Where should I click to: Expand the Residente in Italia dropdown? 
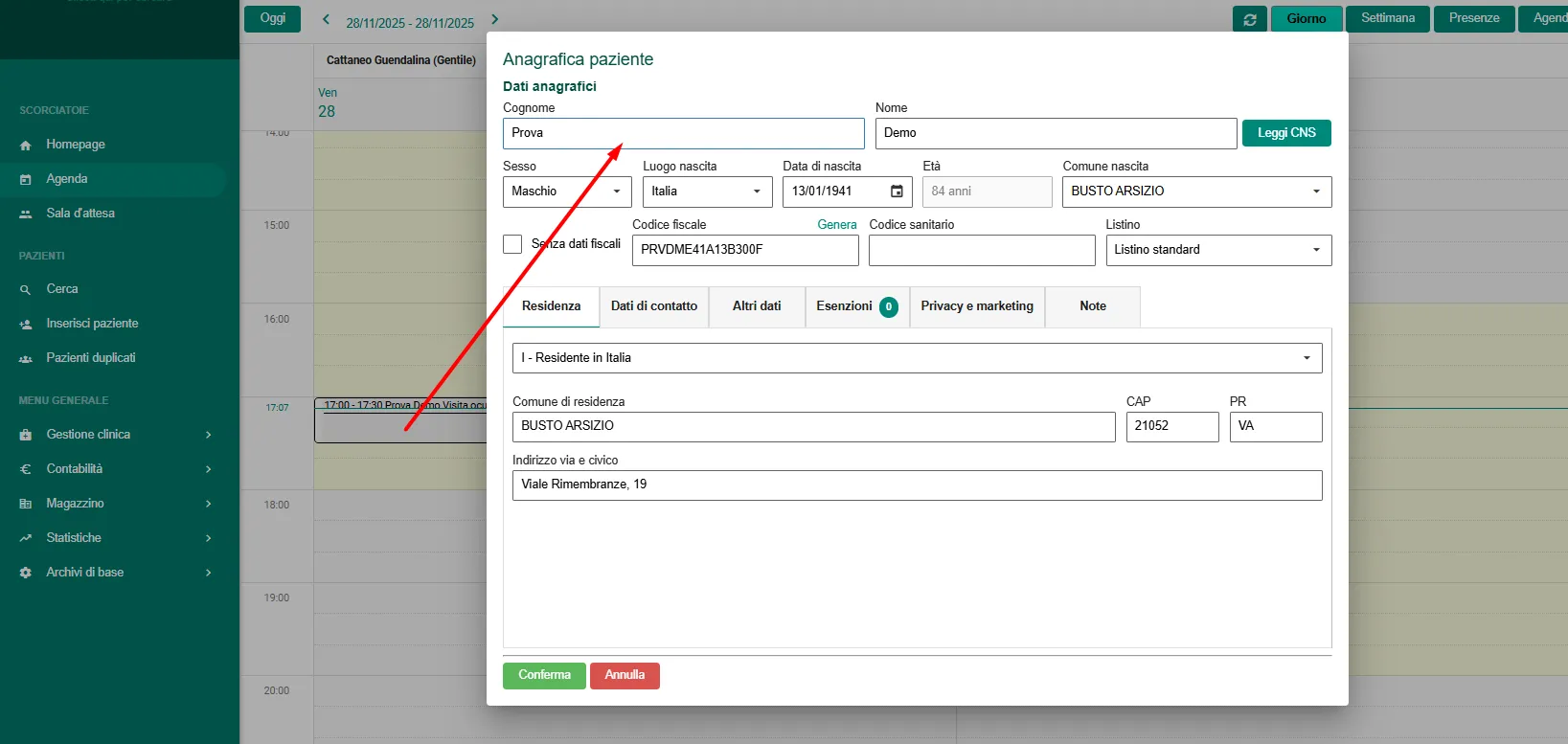917,358
